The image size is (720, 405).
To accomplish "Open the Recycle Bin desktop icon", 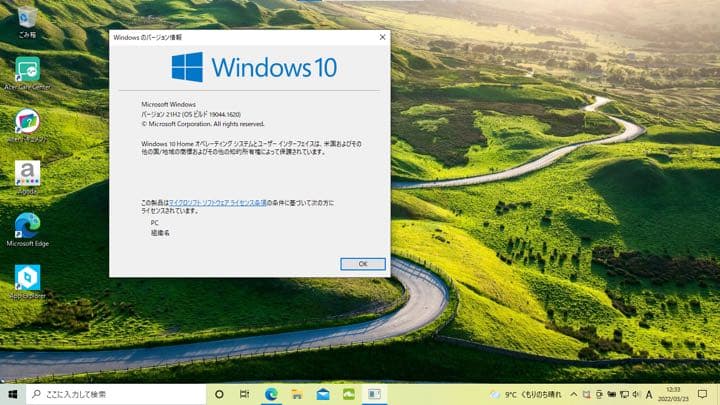I will [x=27, y=22].
